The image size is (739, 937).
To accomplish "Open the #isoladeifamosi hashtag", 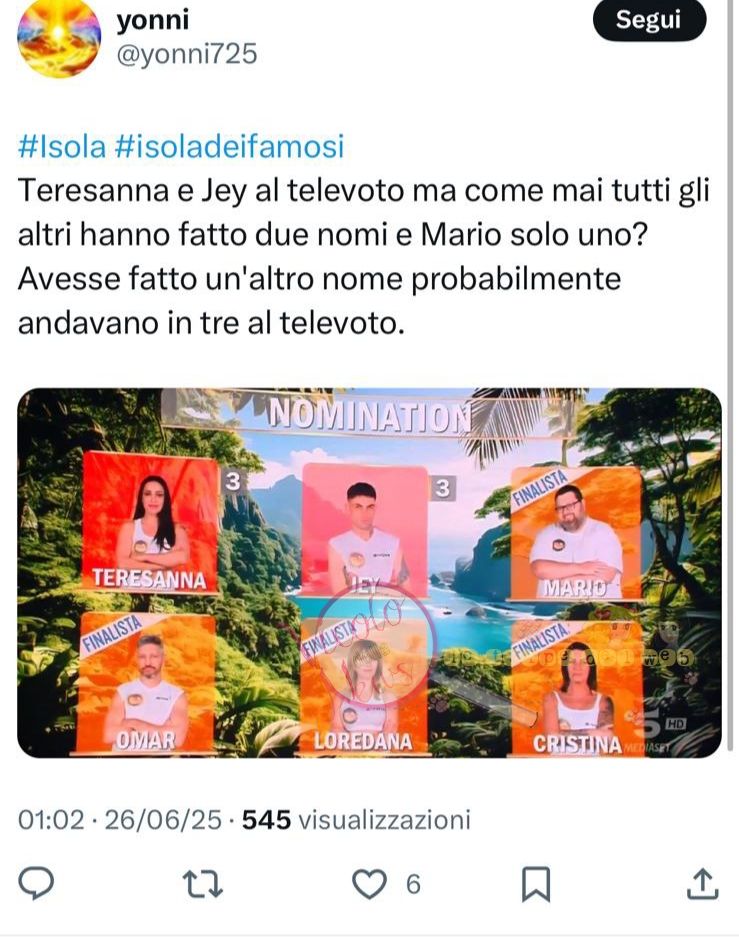I will [x=229, y=146].
